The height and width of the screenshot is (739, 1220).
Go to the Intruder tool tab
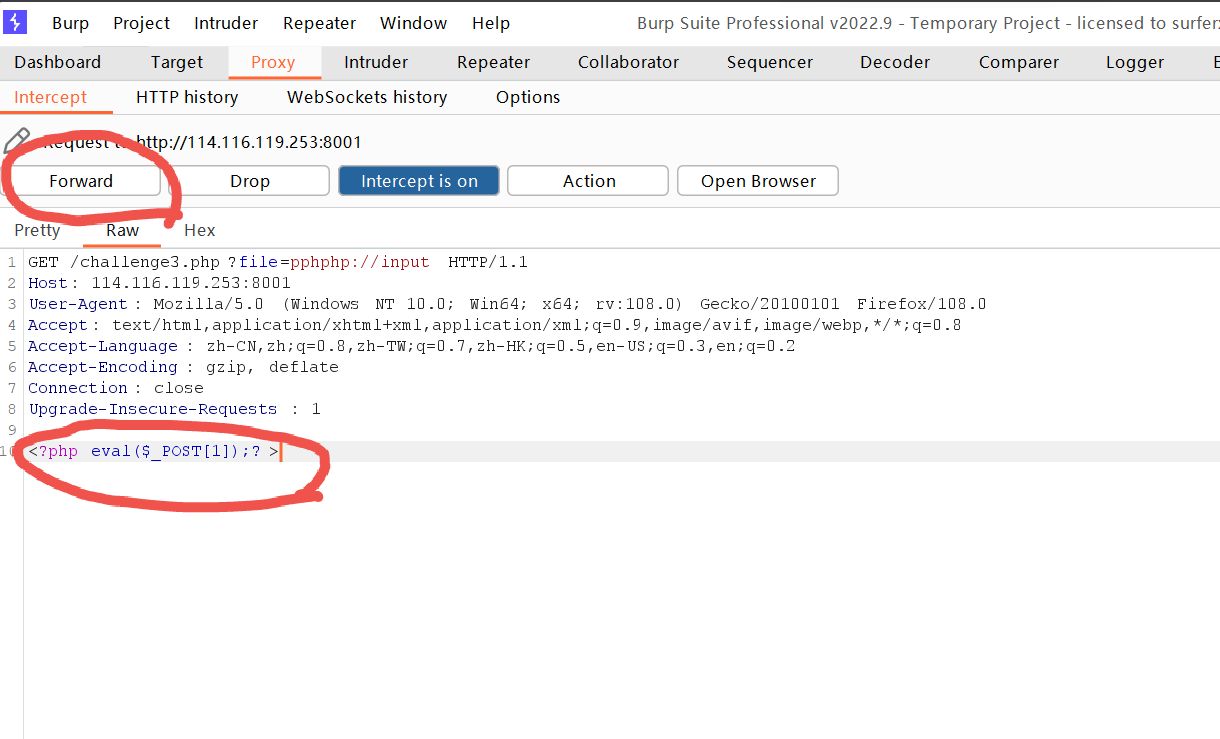pyautogui.click(x=376, y=62)
